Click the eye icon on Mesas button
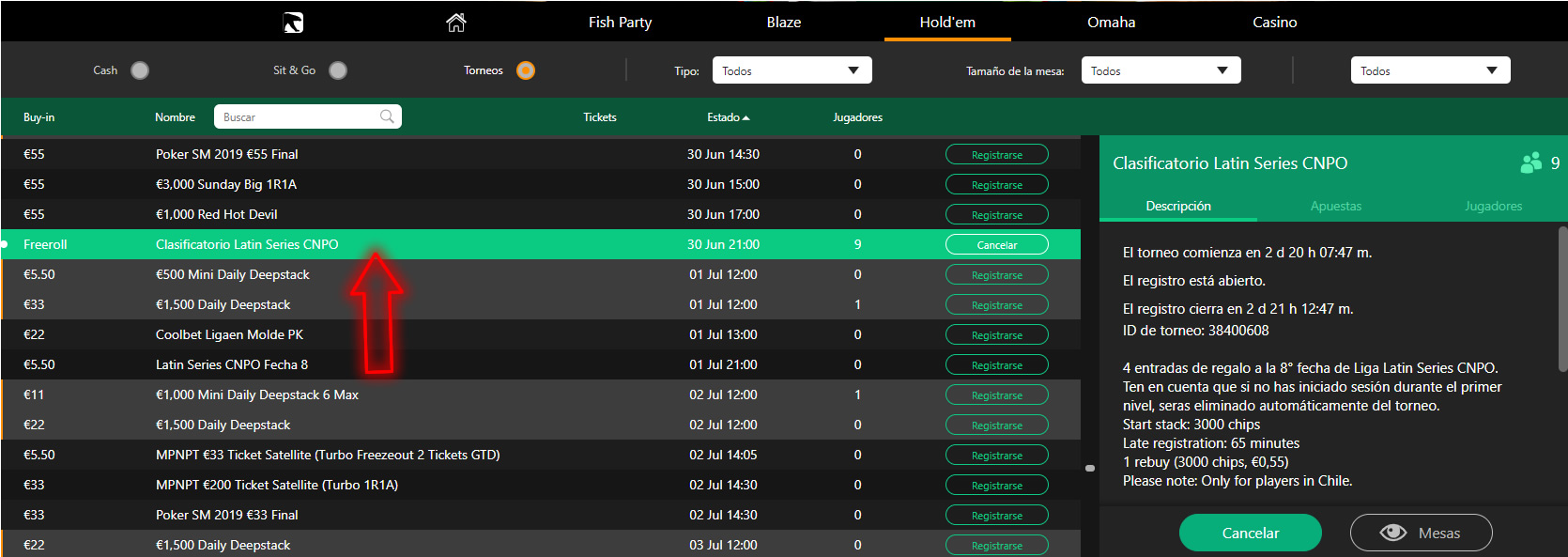The height and width of the screenshot is (557, 1568). 1393,533
